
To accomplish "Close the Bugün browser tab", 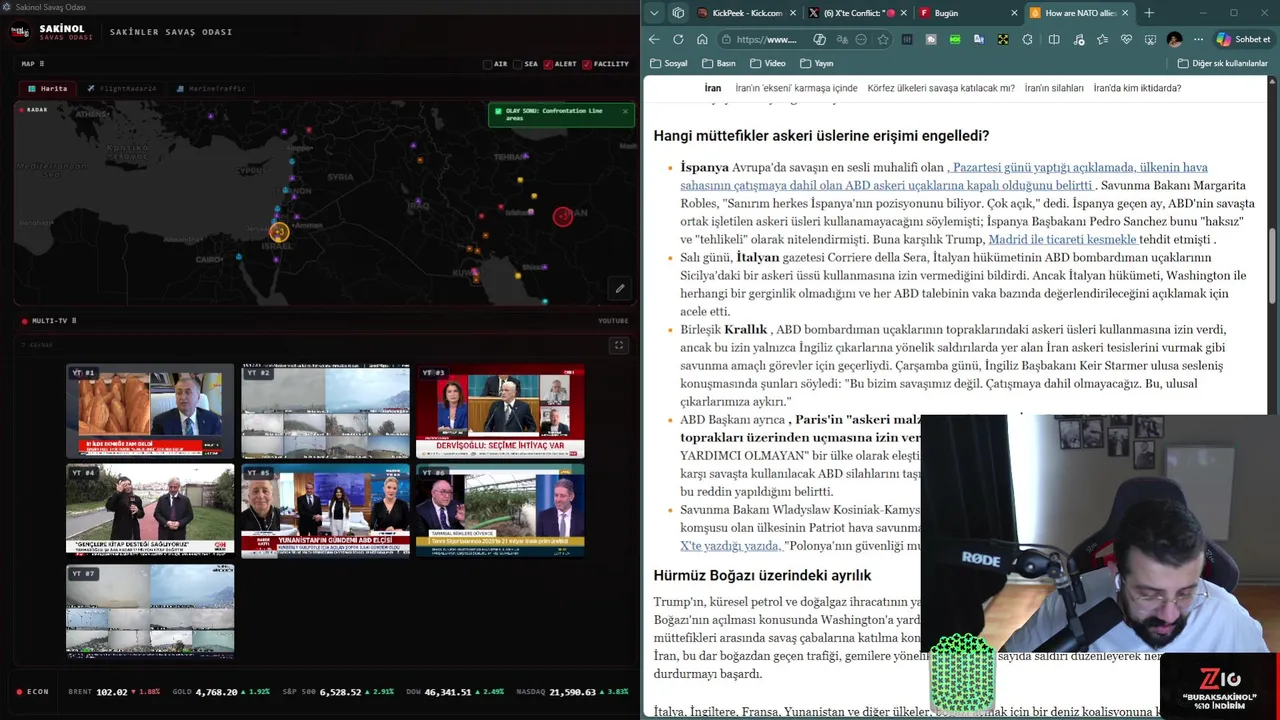I will click(1014, 13).
